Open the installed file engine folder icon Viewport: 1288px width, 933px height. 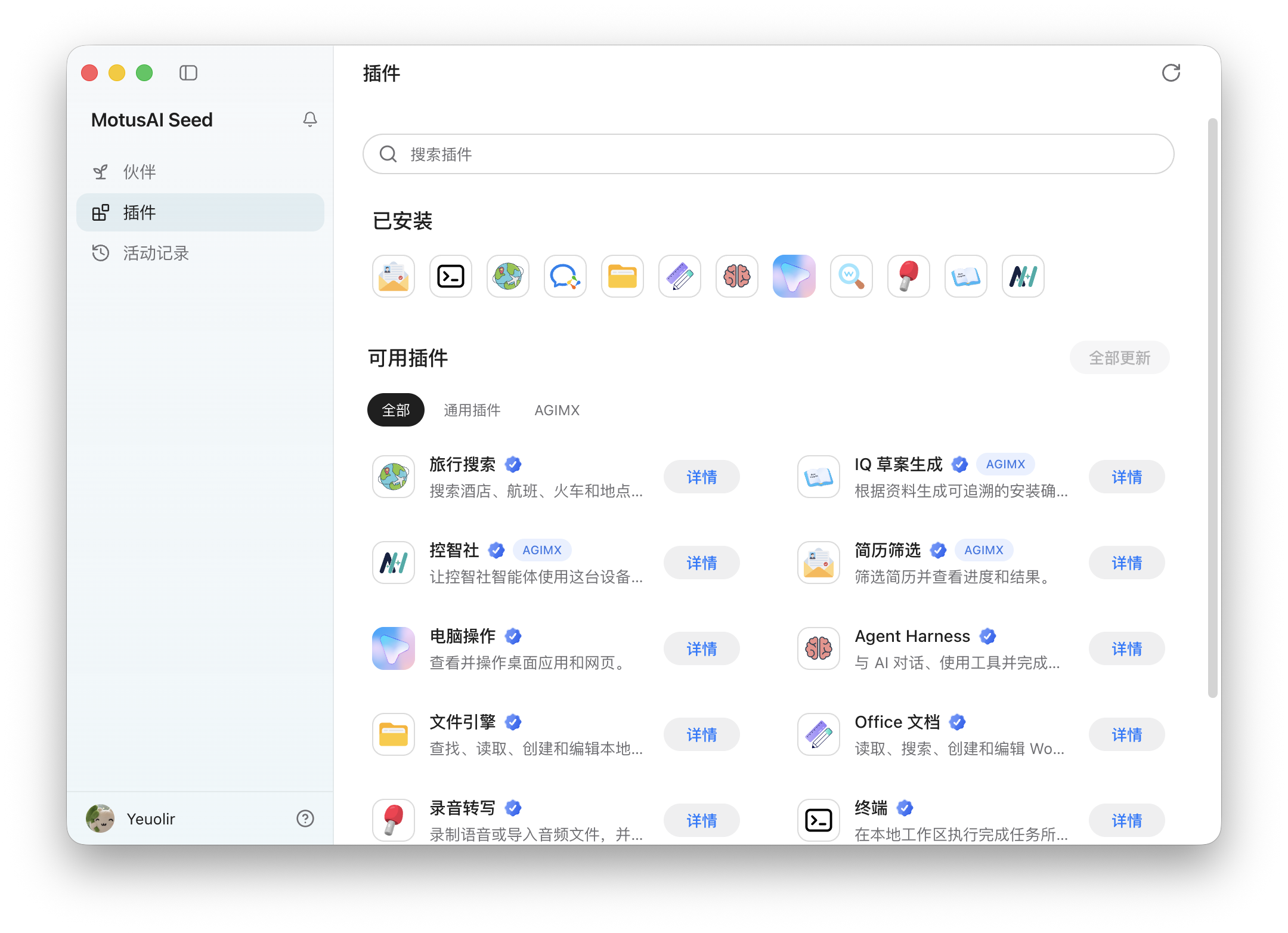pos(623,276)
